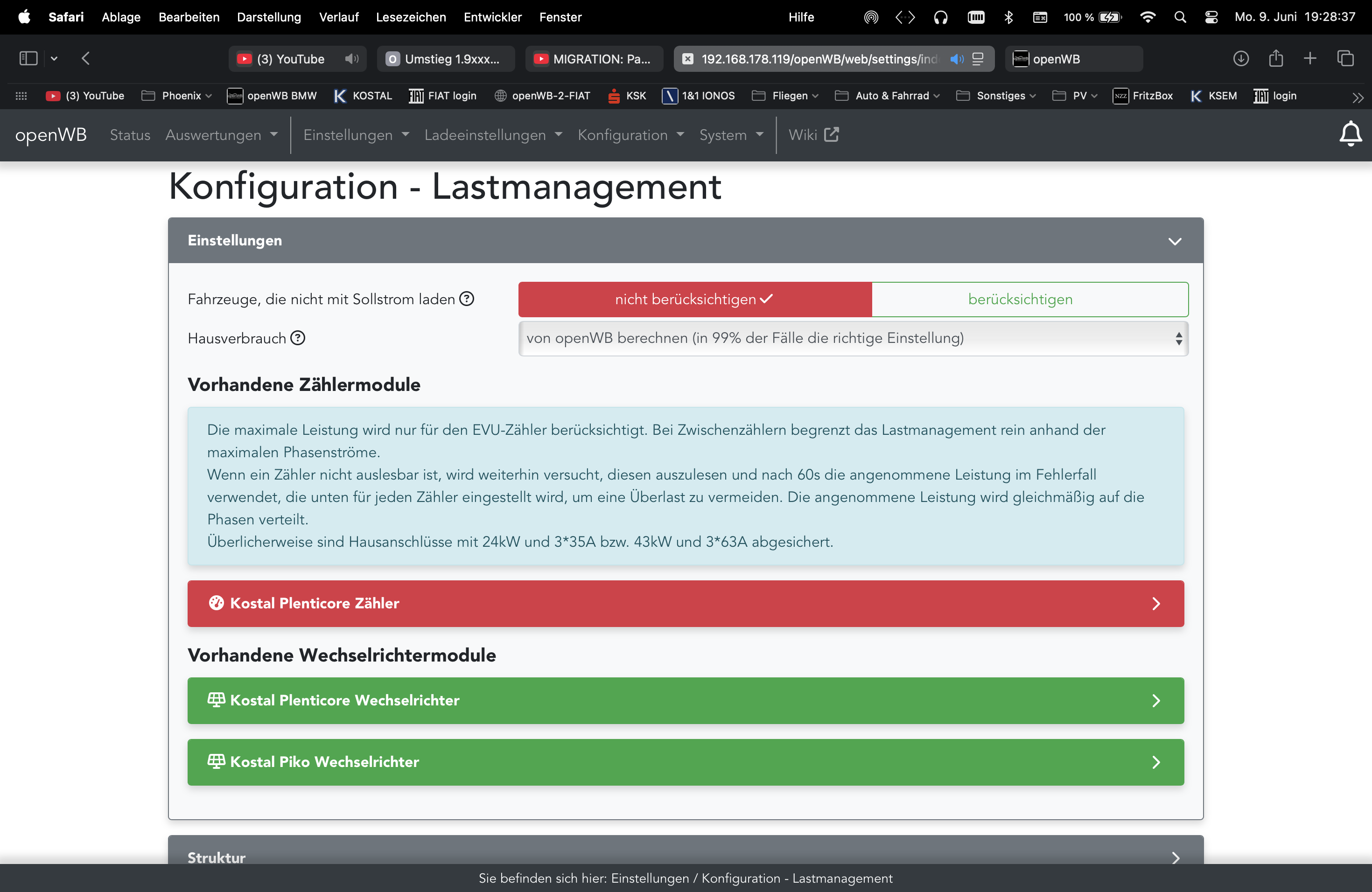This screenshot has height=892, width=1372.
Task: Open the Hausverbrauch dropdown
Action: pyautogui.click(x=853, y=338)
